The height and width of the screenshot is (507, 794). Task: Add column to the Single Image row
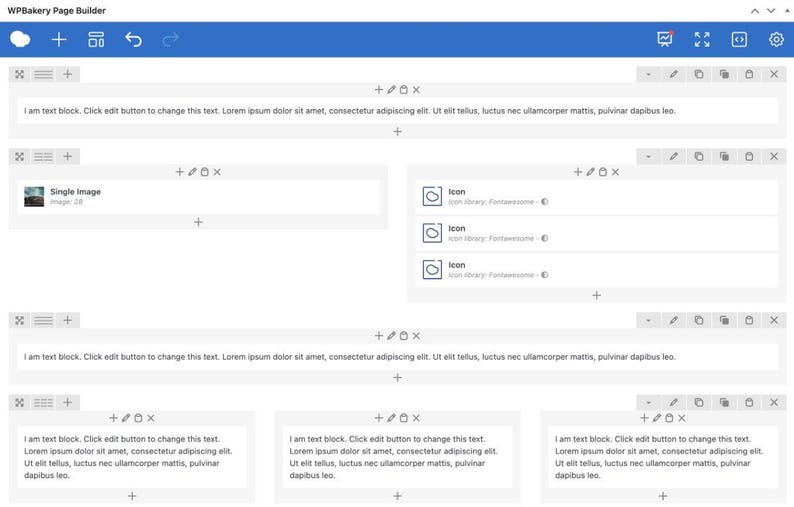point(67,157)
